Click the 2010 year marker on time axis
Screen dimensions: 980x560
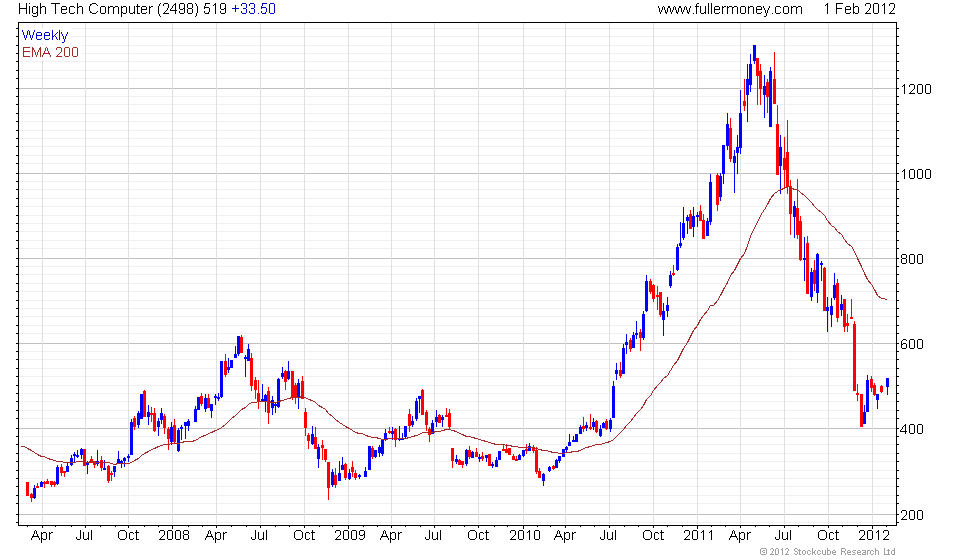coord(524,536)
